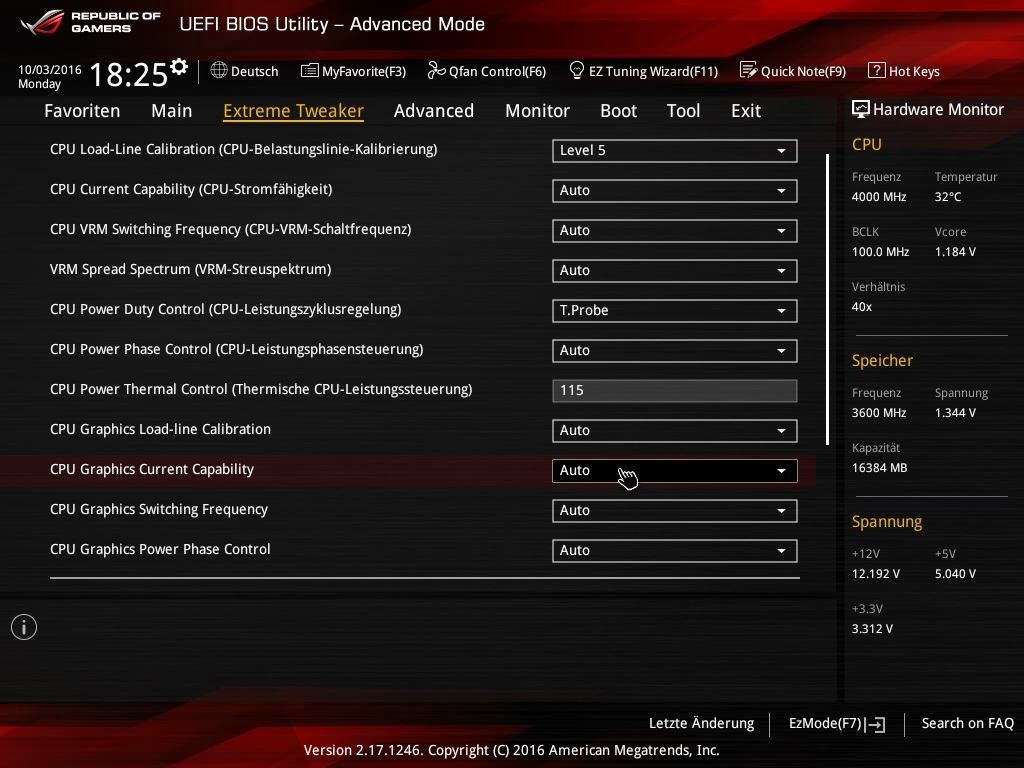Click the Quick Note notepad icon
Image resolution: width=1024 pixels, height=768 pixels.
pyautogui.click(x=748, y=70)
